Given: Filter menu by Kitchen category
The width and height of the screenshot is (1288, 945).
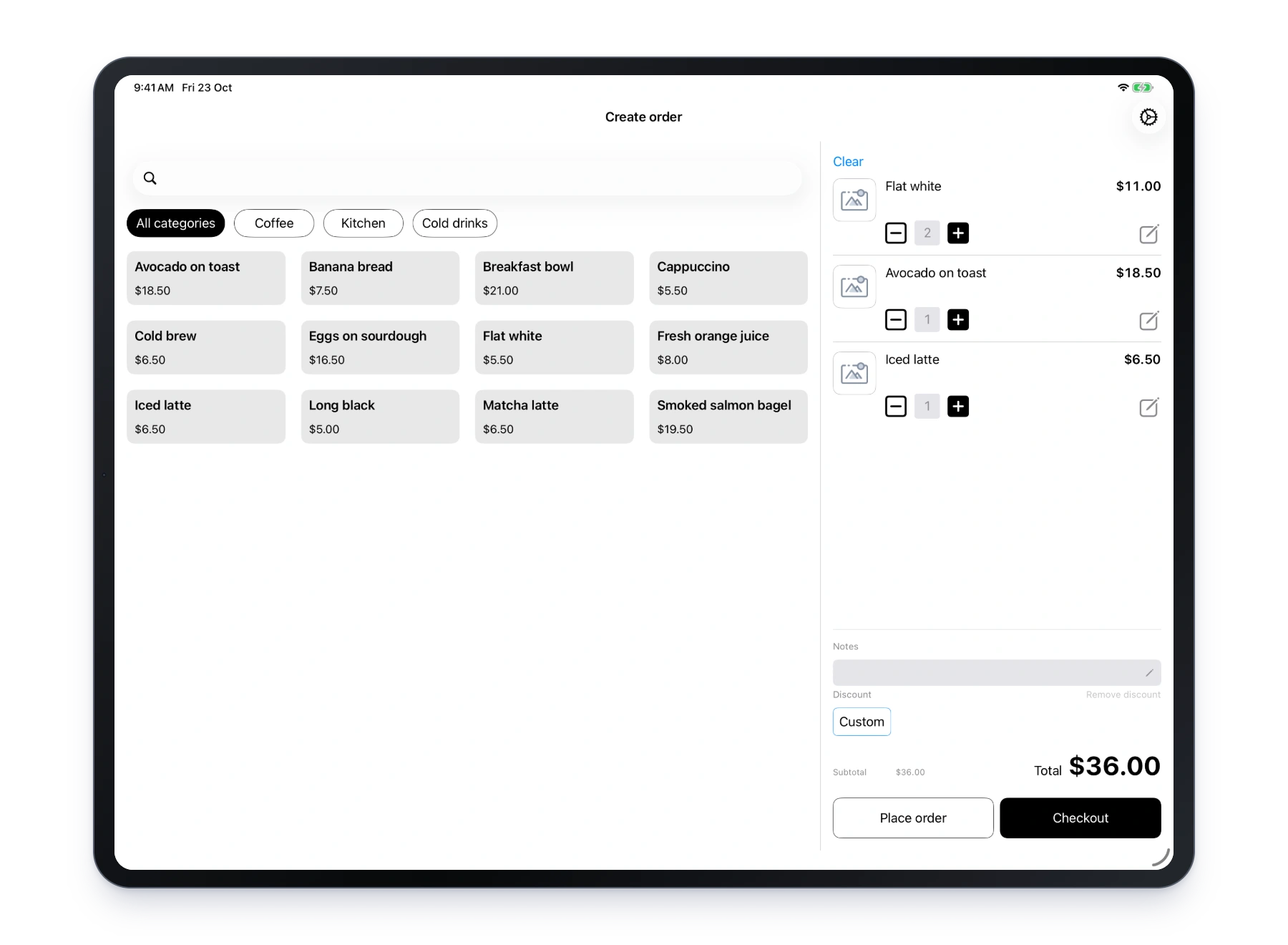Looking at the screenshot, I should (363, 223).
